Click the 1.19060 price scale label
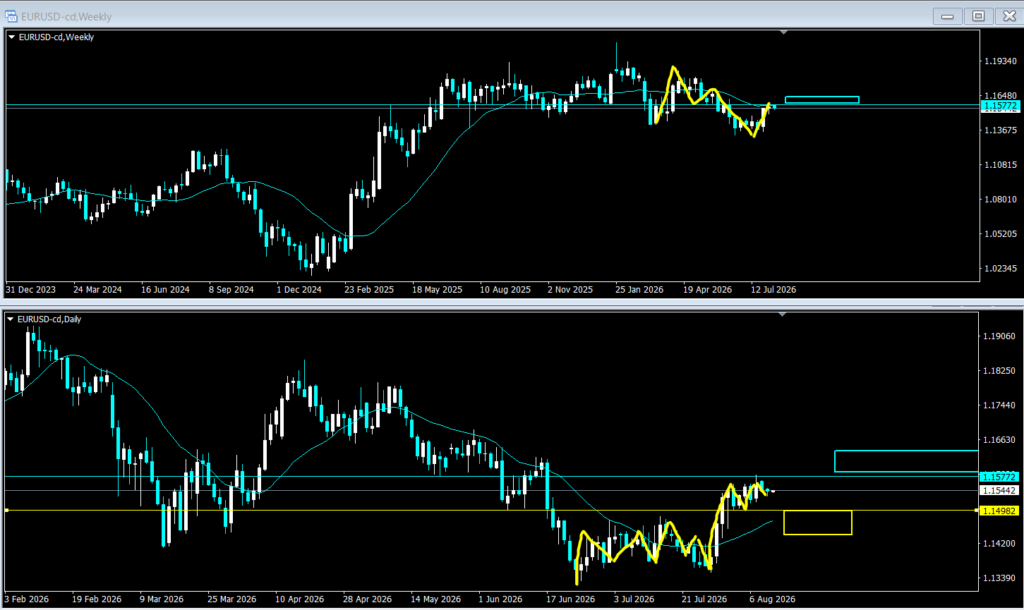 pyautogui.click(x=999, y=336)
